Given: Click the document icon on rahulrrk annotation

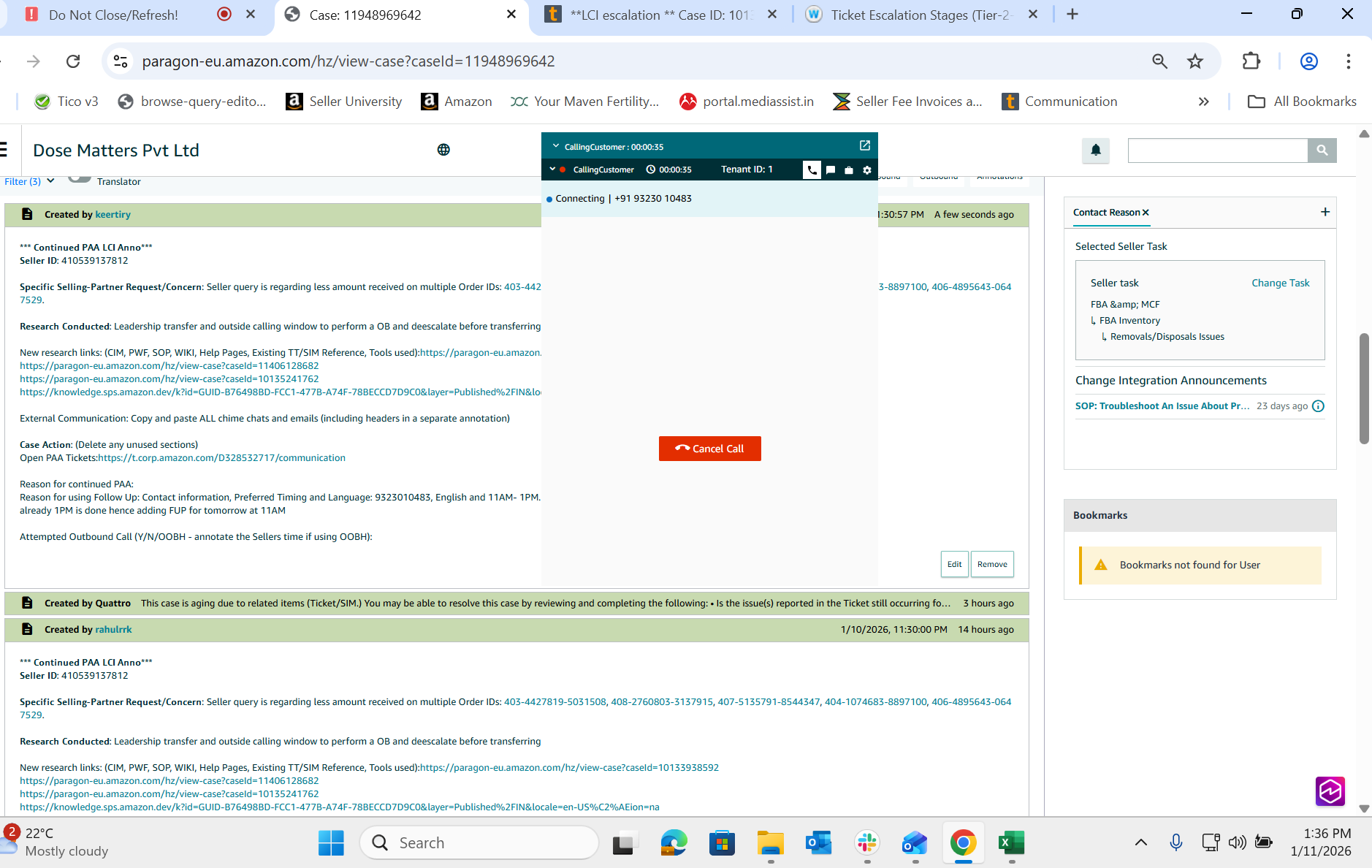Looking at the screenshot, I should click(x=27, y=629).
